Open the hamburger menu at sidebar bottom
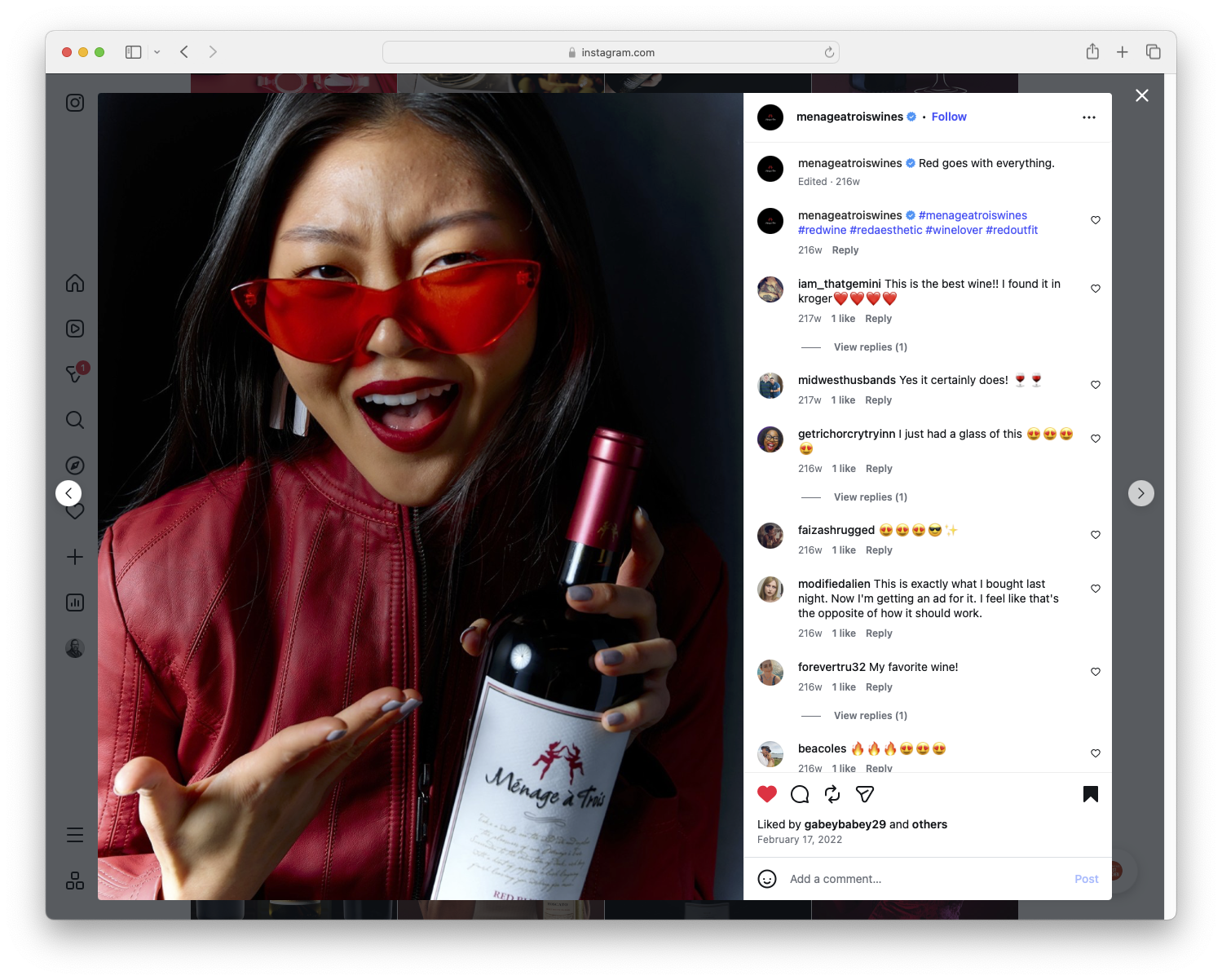 [x=74, y=834]
